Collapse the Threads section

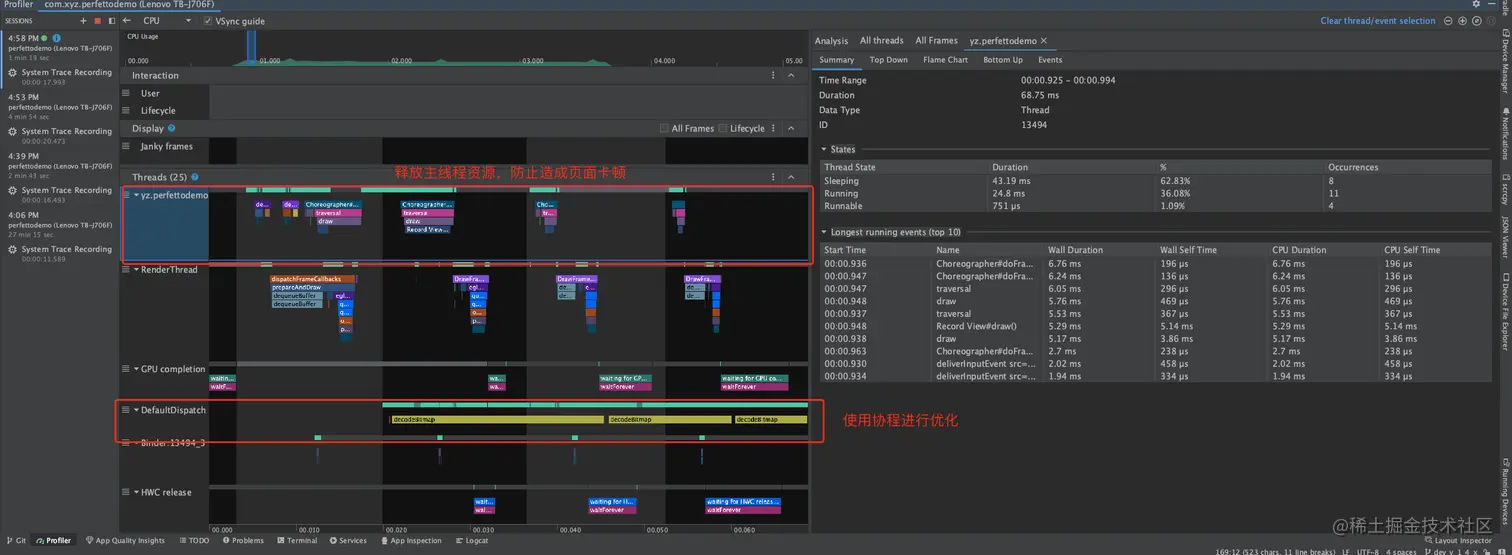click(791, 177)
